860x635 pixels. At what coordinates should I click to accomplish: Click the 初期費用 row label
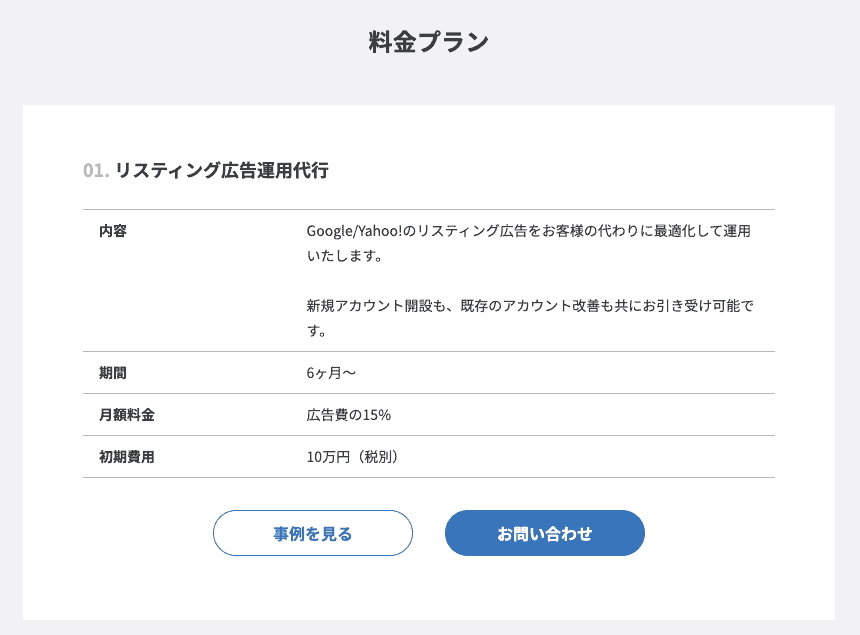127,457
